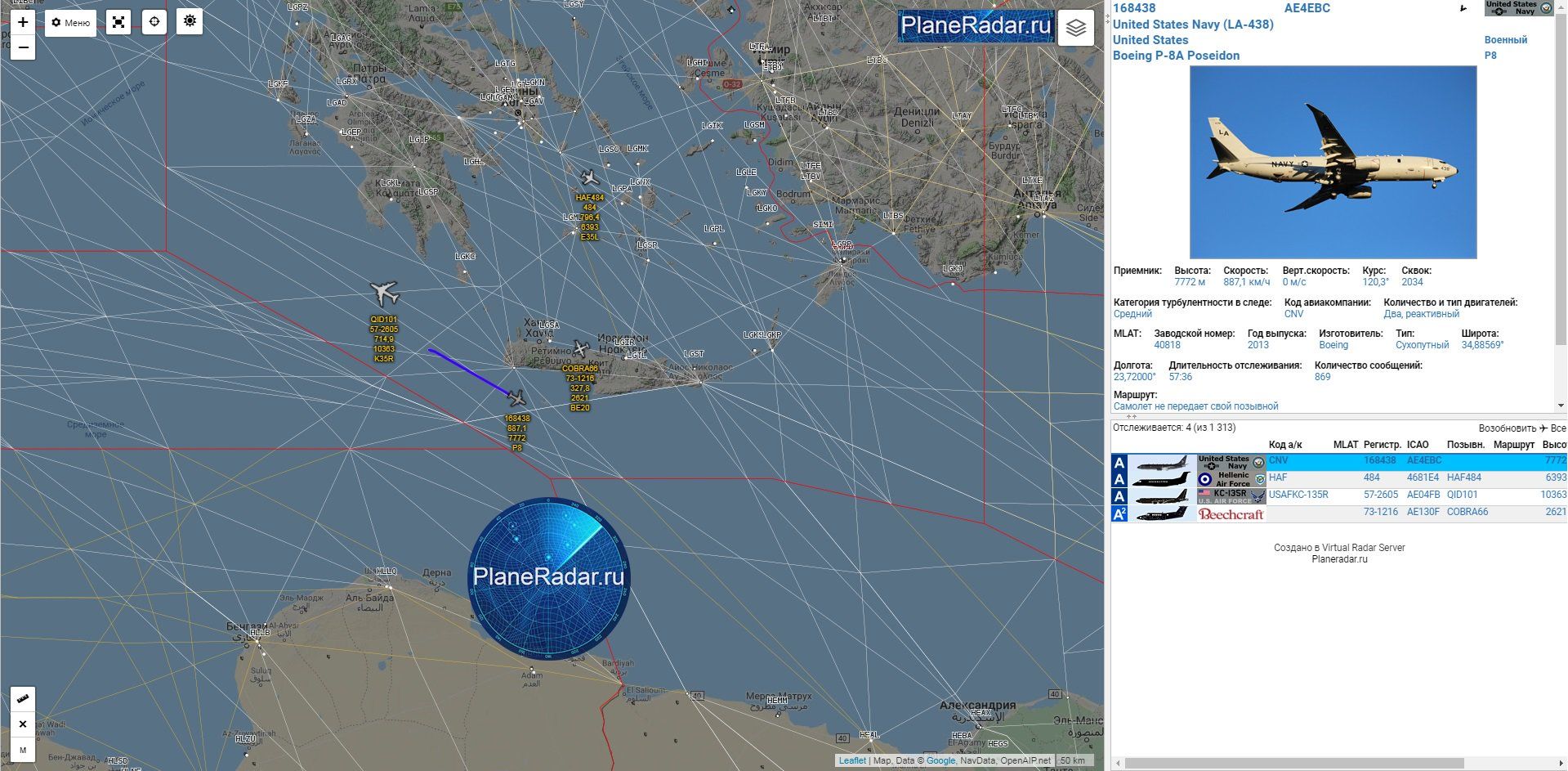Viewport: 1568px width, 771px height.
Task: Select the KC-135R row in aircraft list
Action: 1340,495
